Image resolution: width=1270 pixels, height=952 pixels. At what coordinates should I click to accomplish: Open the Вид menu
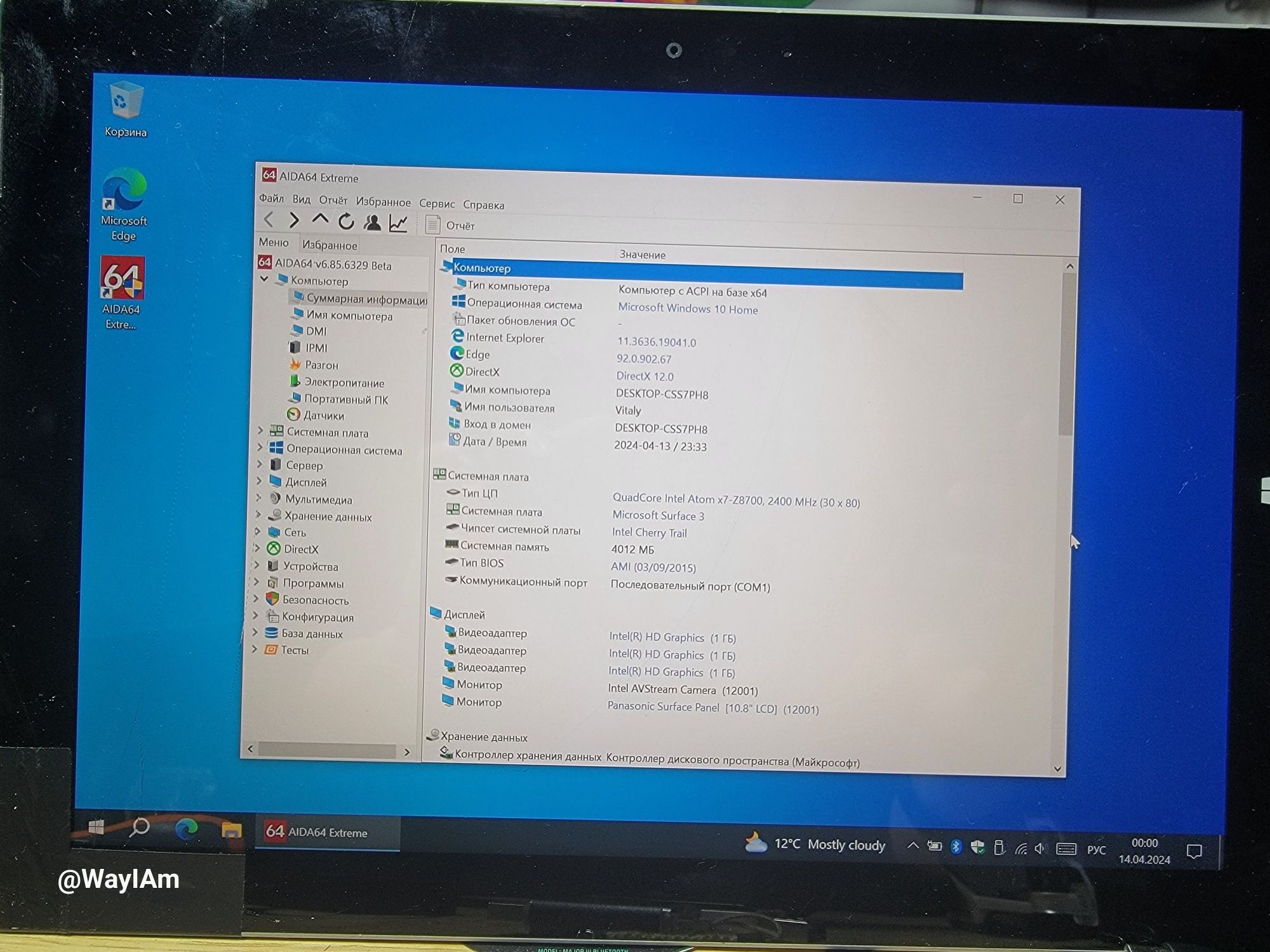click(x=301, y=199)
